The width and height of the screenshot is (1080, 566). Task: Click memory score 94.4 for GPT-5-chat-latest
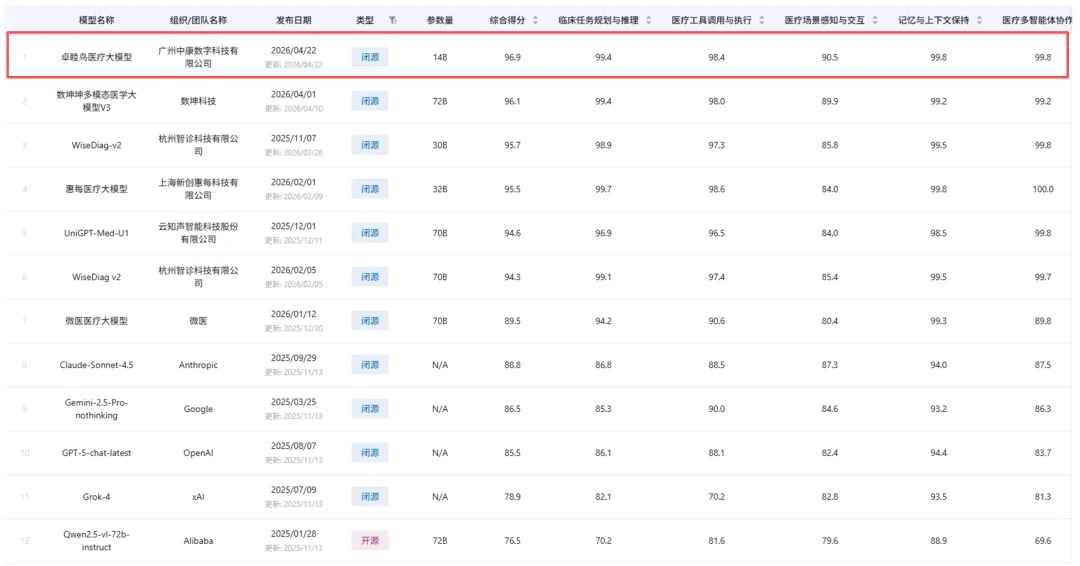click(x=939, y=453)
